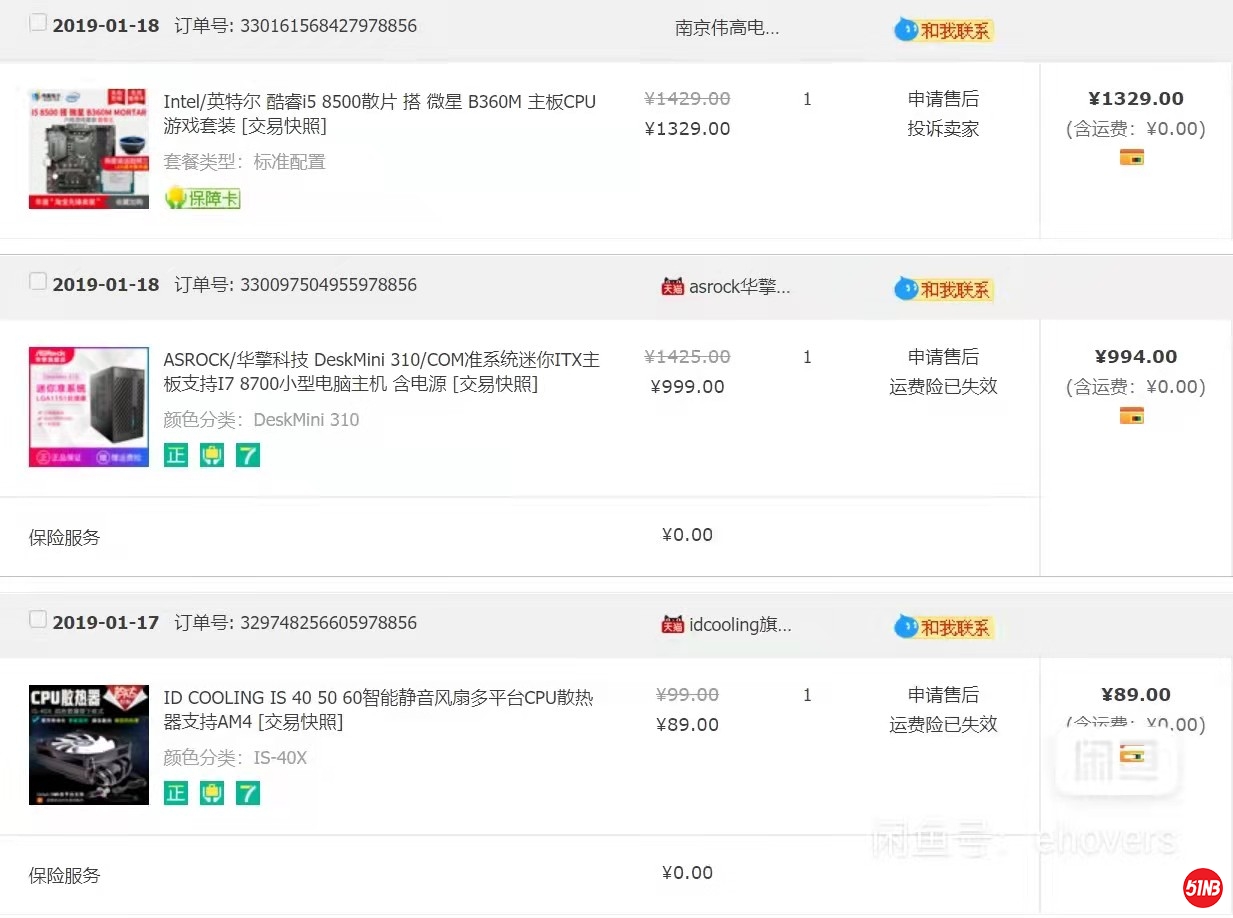Click the payment card icon under ¥1329.00

(x=1131, y=157)
